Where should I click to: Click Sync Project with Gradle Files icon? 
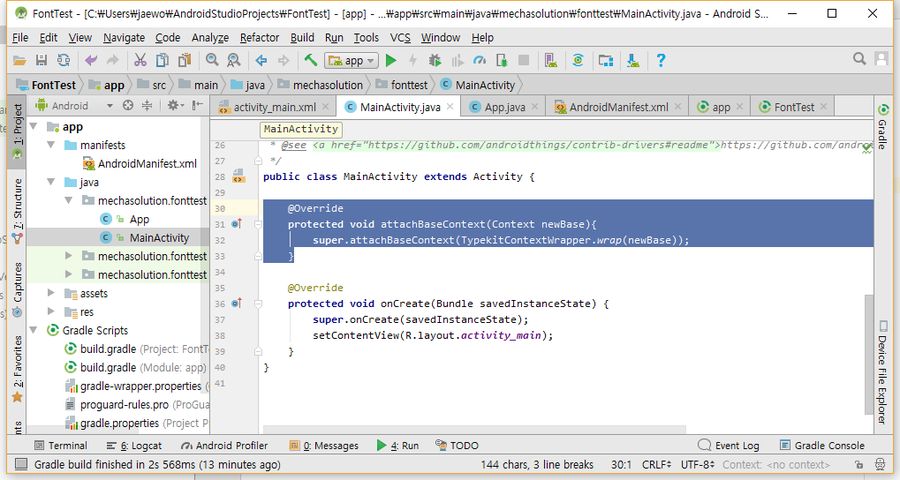coord(578,60)
